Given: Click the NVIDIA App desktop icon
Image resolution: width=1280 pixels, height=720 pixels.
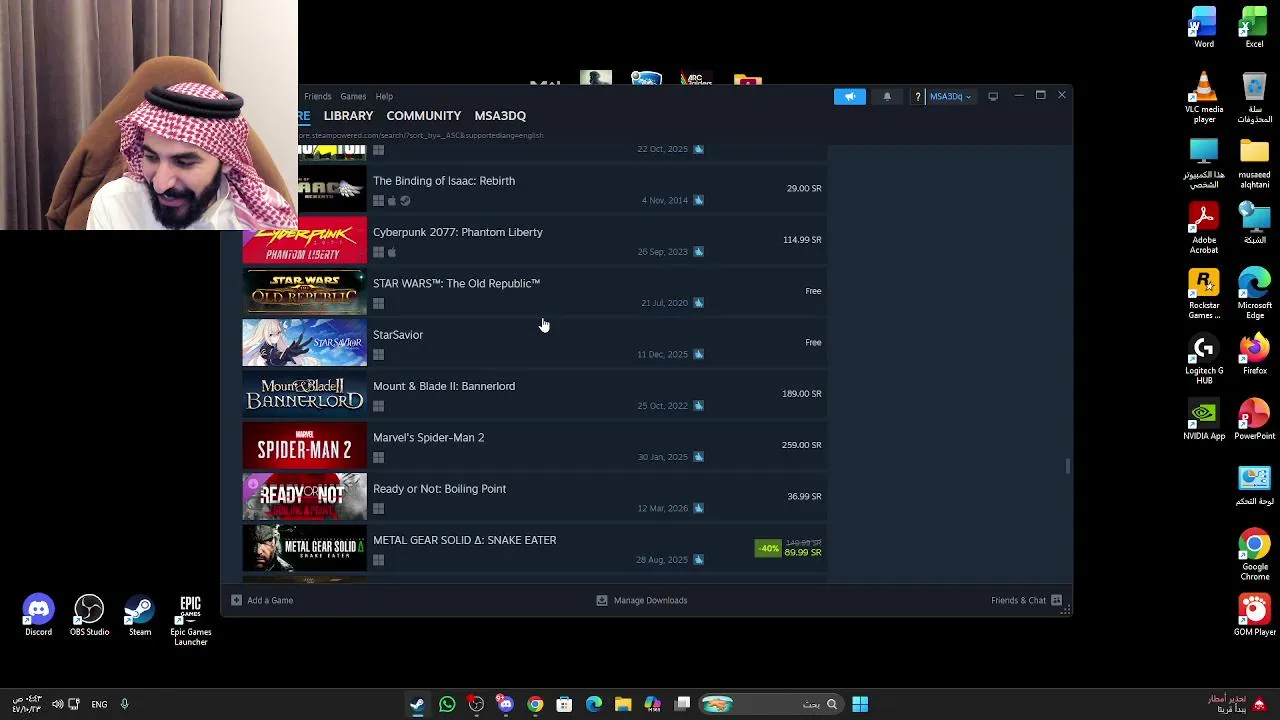Looking at the screenshot, I should coord(1204,420).
